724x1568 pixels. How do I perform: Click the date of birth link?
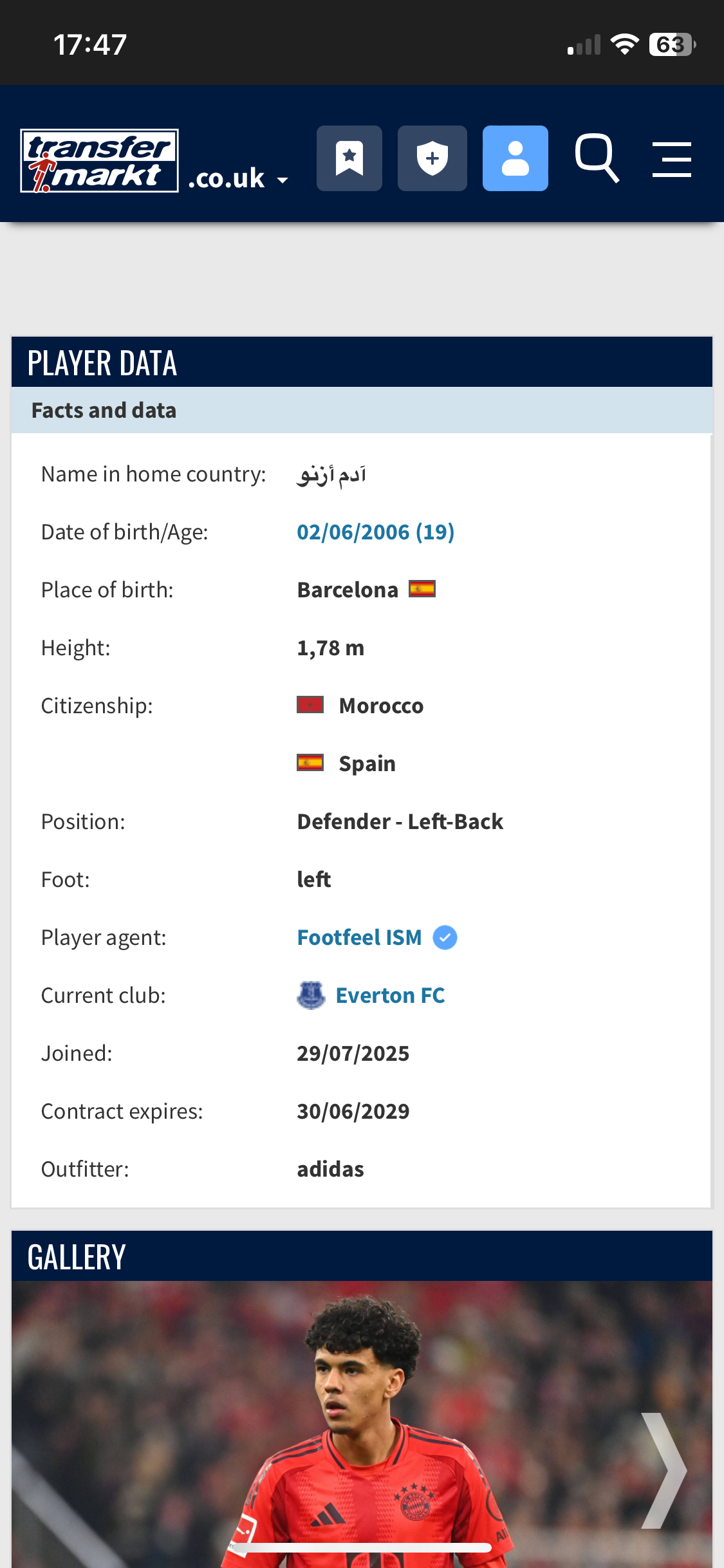pyautogui.click(x=375, y=532)
